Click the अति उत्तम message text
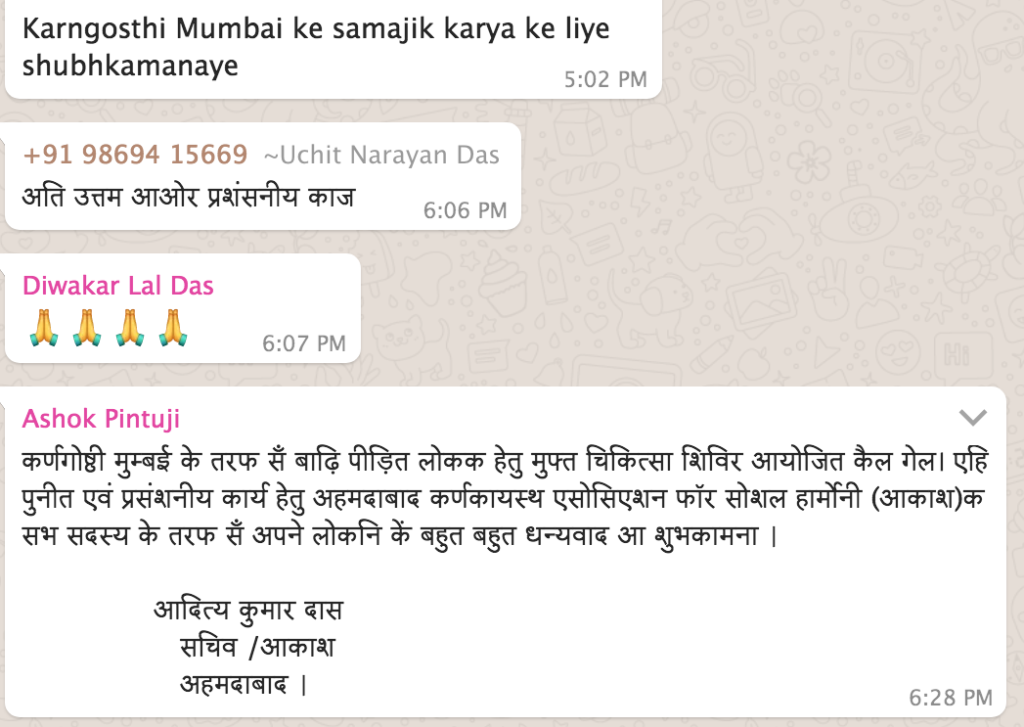This screenshot has width=1024, height=727. click(x=189, y=196)
